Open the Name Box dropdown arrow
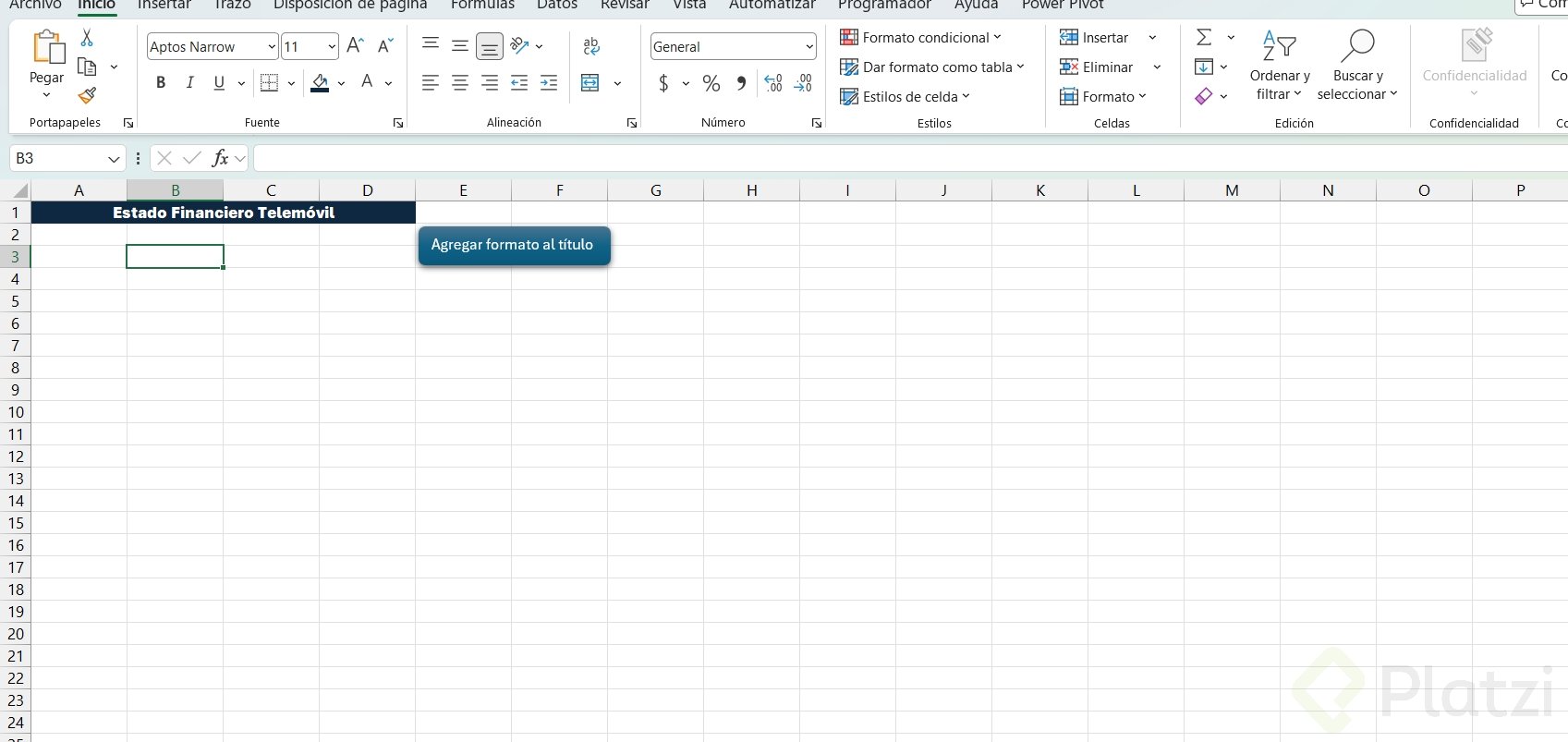 114,159
